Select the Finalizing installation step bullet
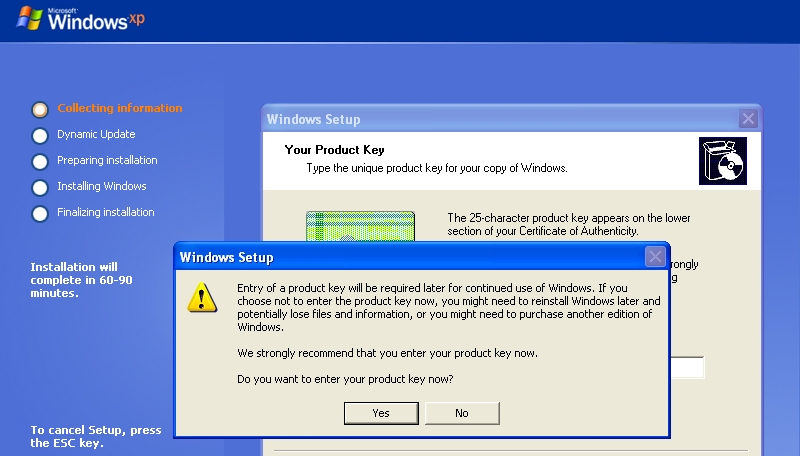 40,214
